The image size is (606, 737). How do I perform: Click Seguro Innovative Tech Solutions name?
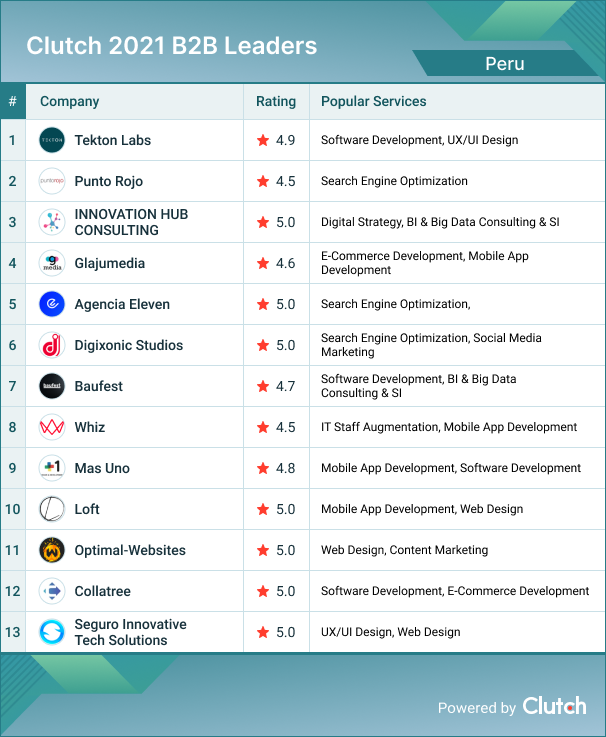[x=130, y=632]
